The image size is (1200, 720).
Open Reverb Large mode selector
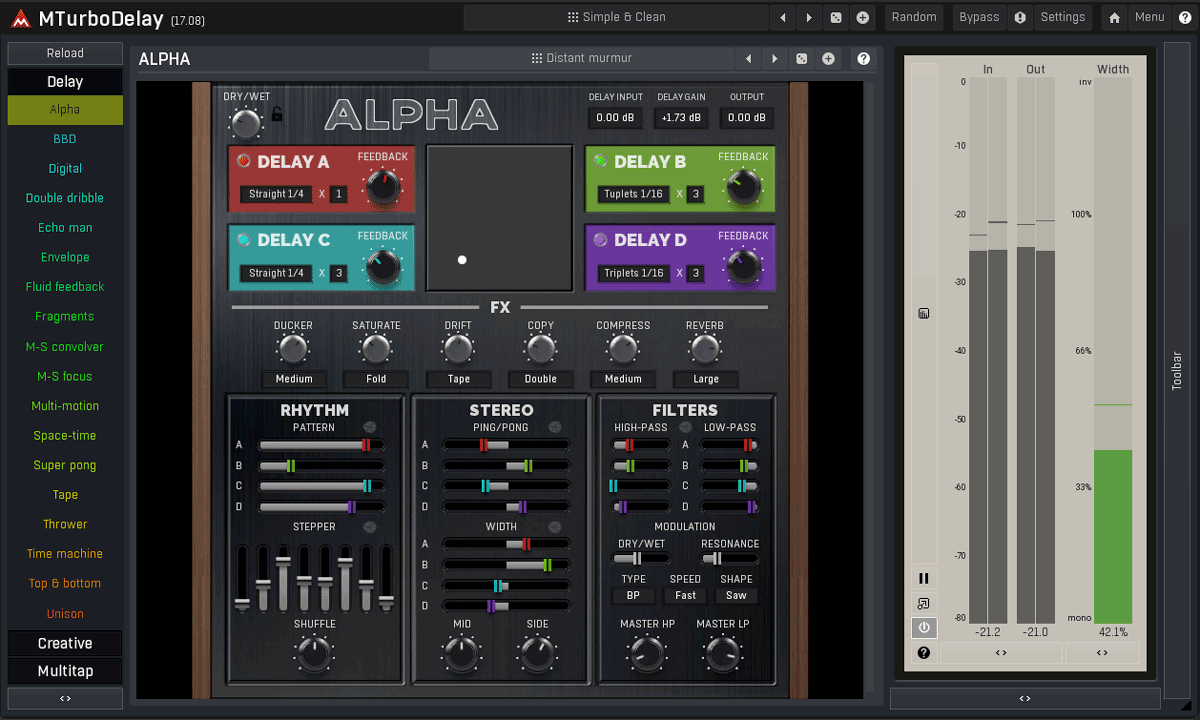click(x=705, y=379)
